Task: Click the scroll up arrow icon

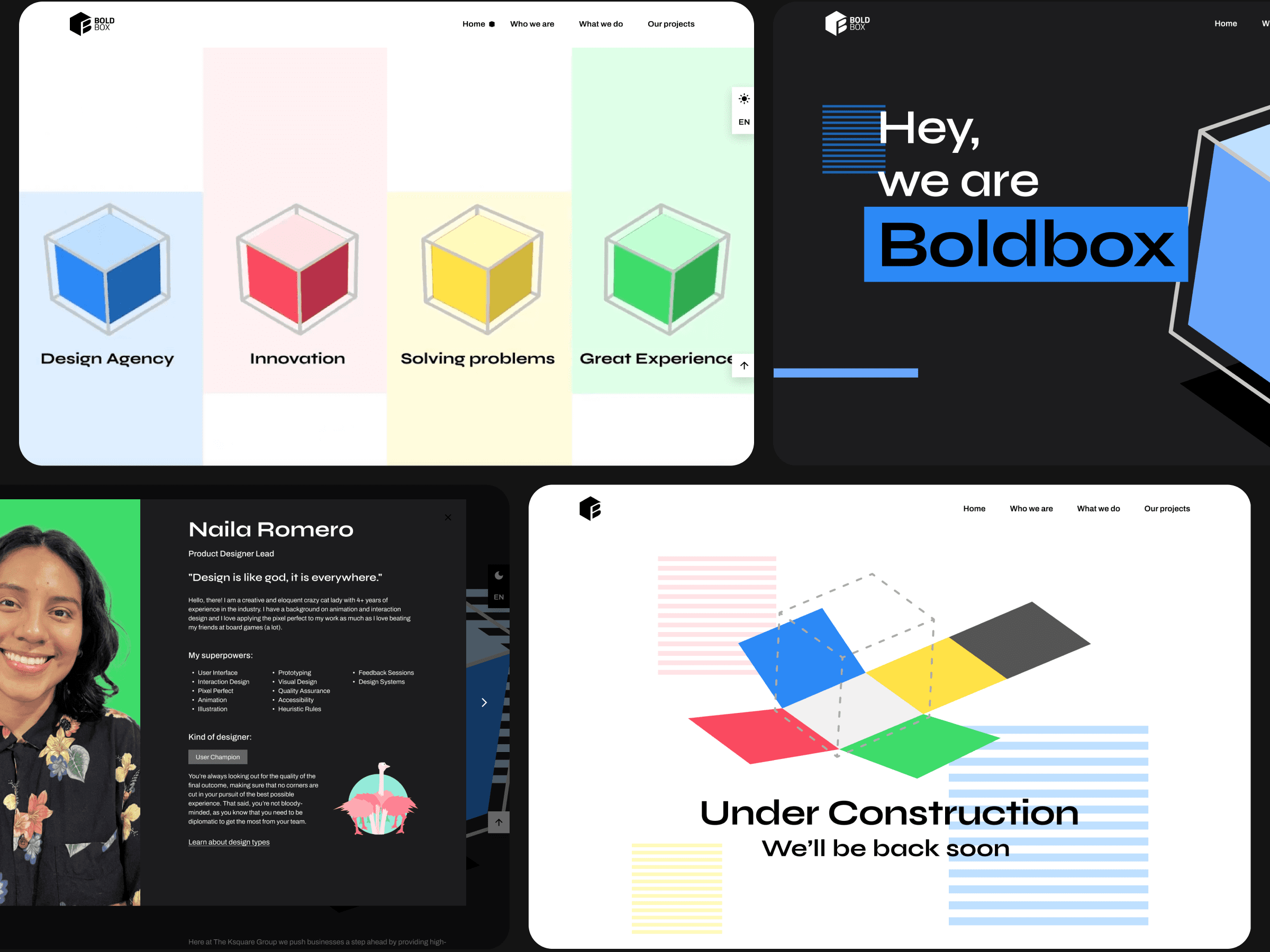Action: click(744, 365)
